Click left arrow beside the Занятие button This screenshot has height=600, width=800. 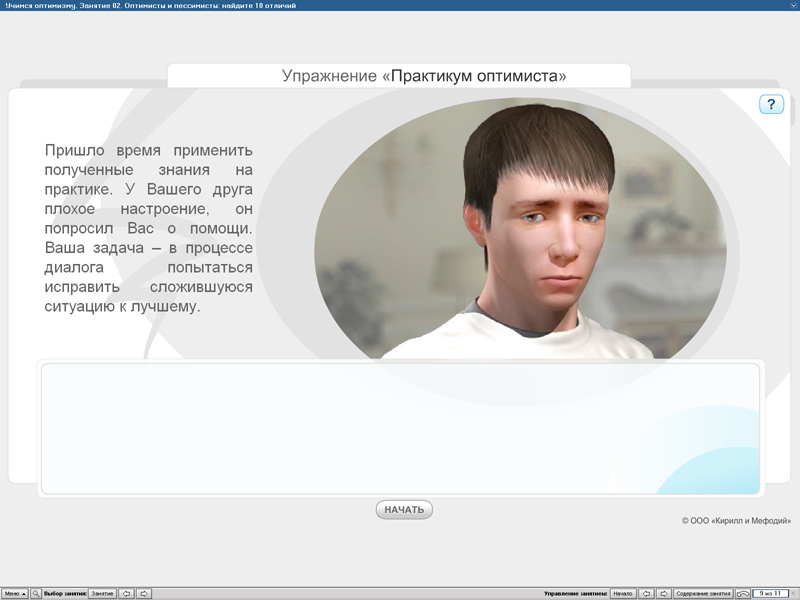coord(127,592)
